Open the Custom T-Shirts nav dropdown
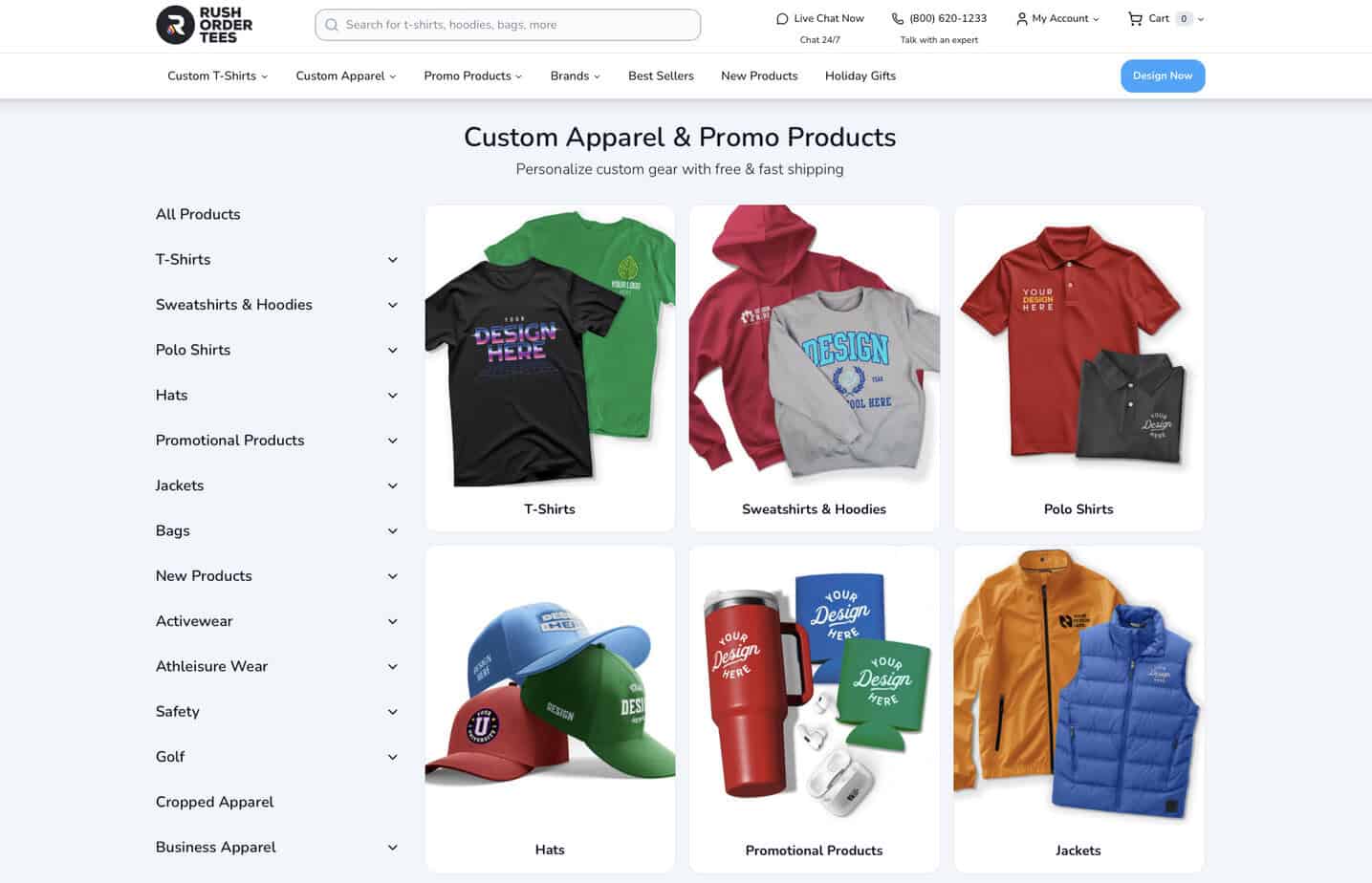Image resolution: width=1372 pixels, height=883 pixels. point(217,75)
